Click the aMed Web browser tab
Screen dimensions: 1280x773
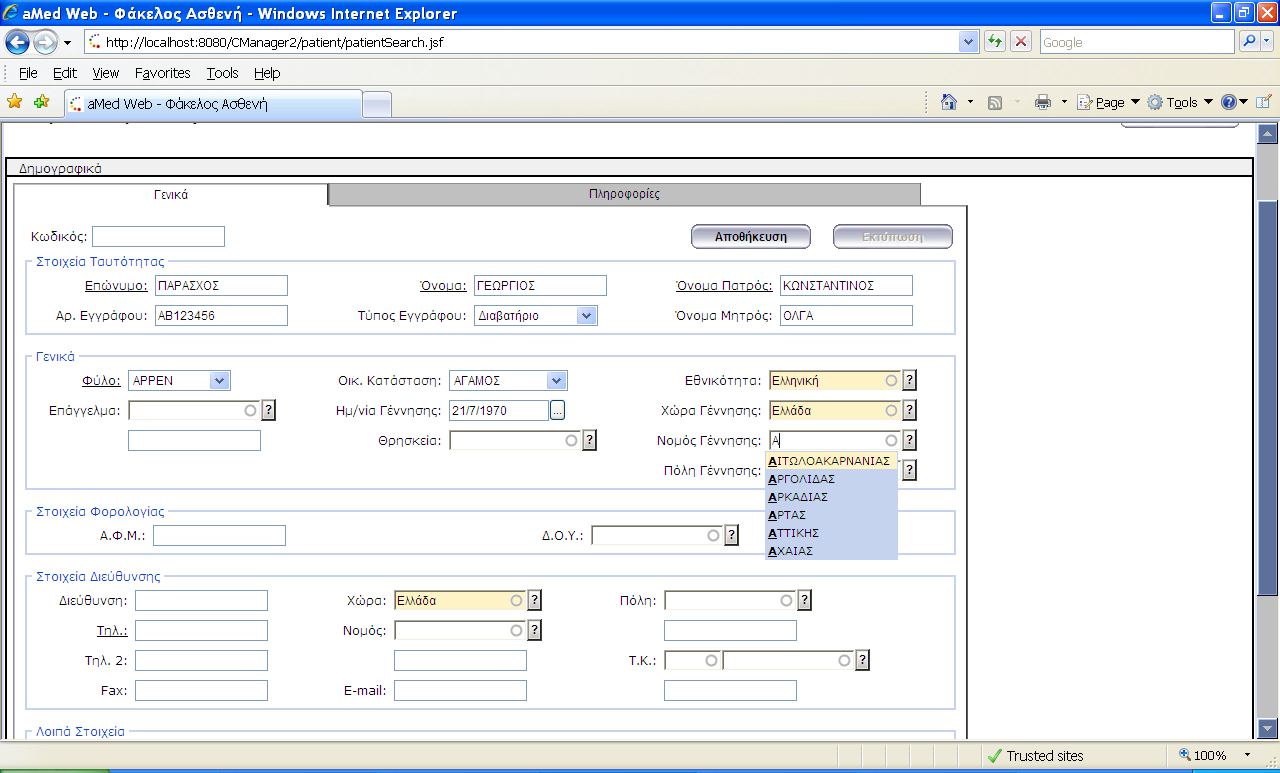(x=213, y=104)
